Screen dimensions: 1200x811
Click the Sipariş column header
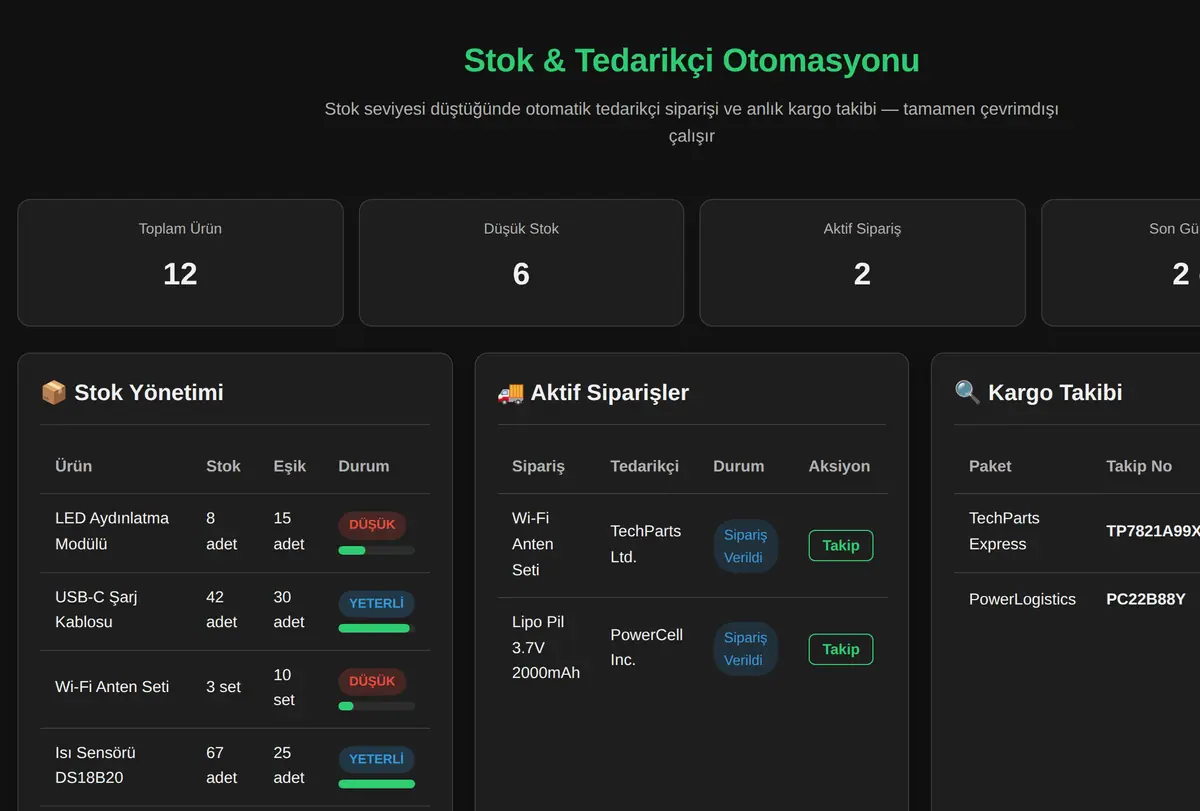point(538,466)
